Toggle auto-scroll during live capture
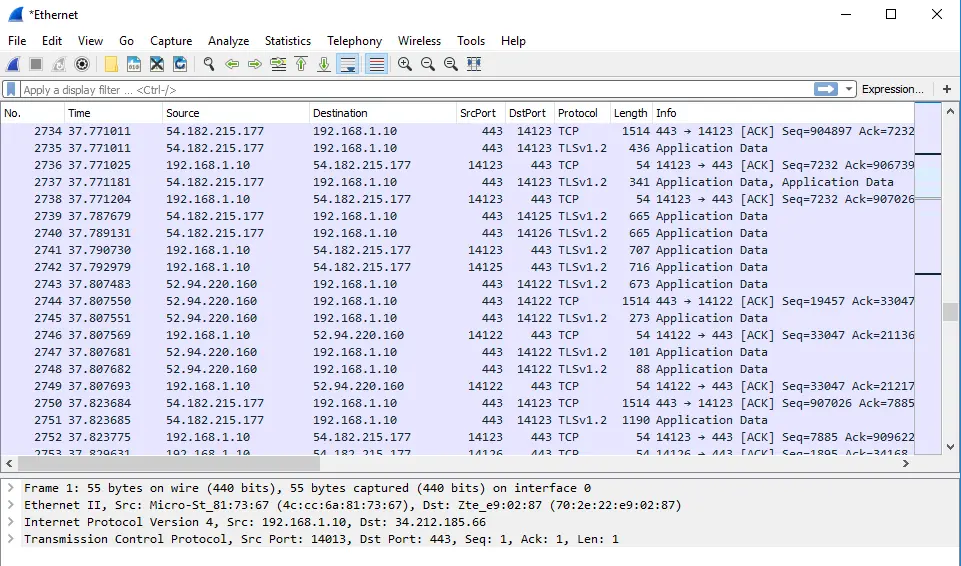961x566 pixels. click(348, 64)
